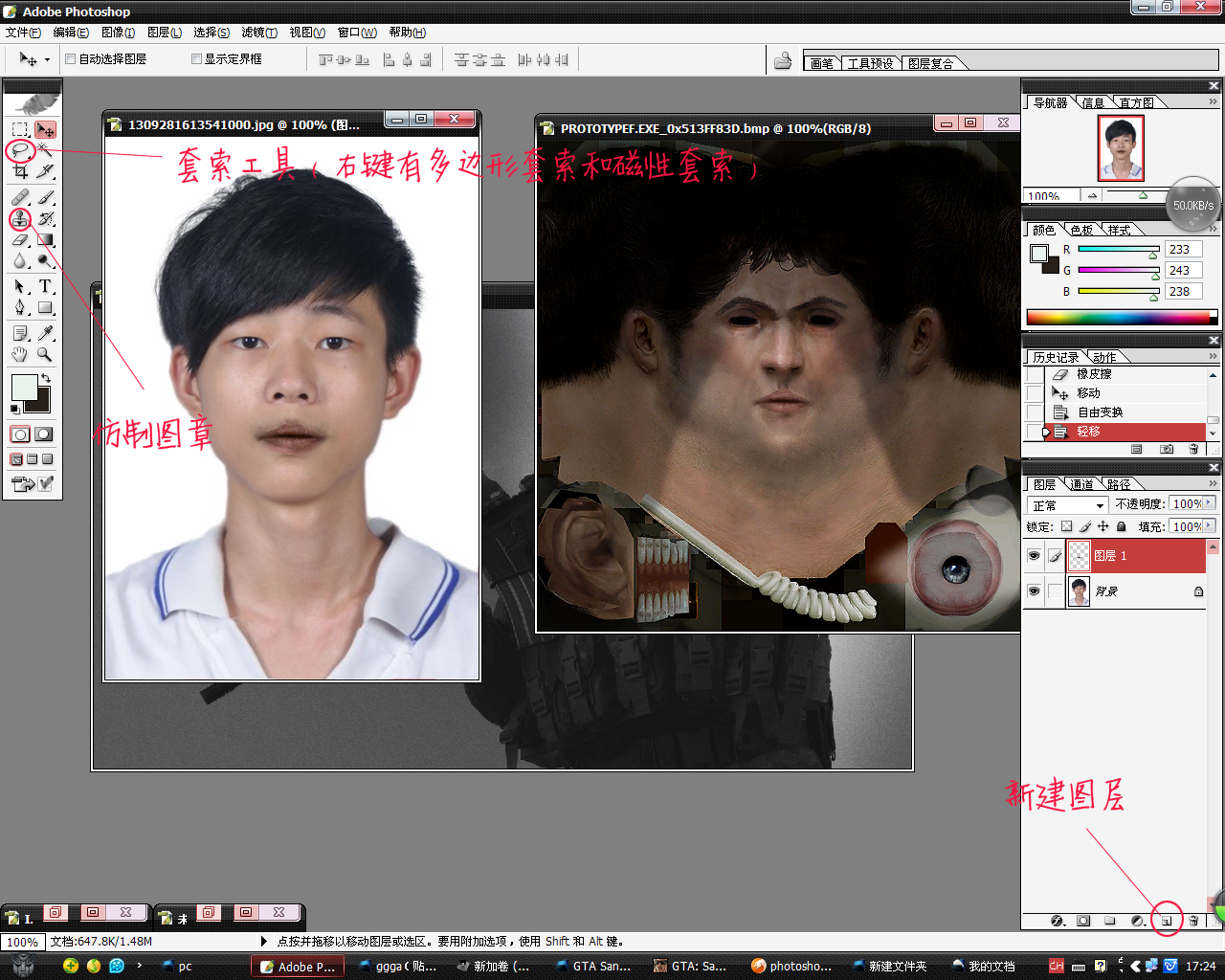The width and height of the screenshot is (1225, 980).
Task: Open the 填充 fill slider arrow
Action: pos(1210,526)
